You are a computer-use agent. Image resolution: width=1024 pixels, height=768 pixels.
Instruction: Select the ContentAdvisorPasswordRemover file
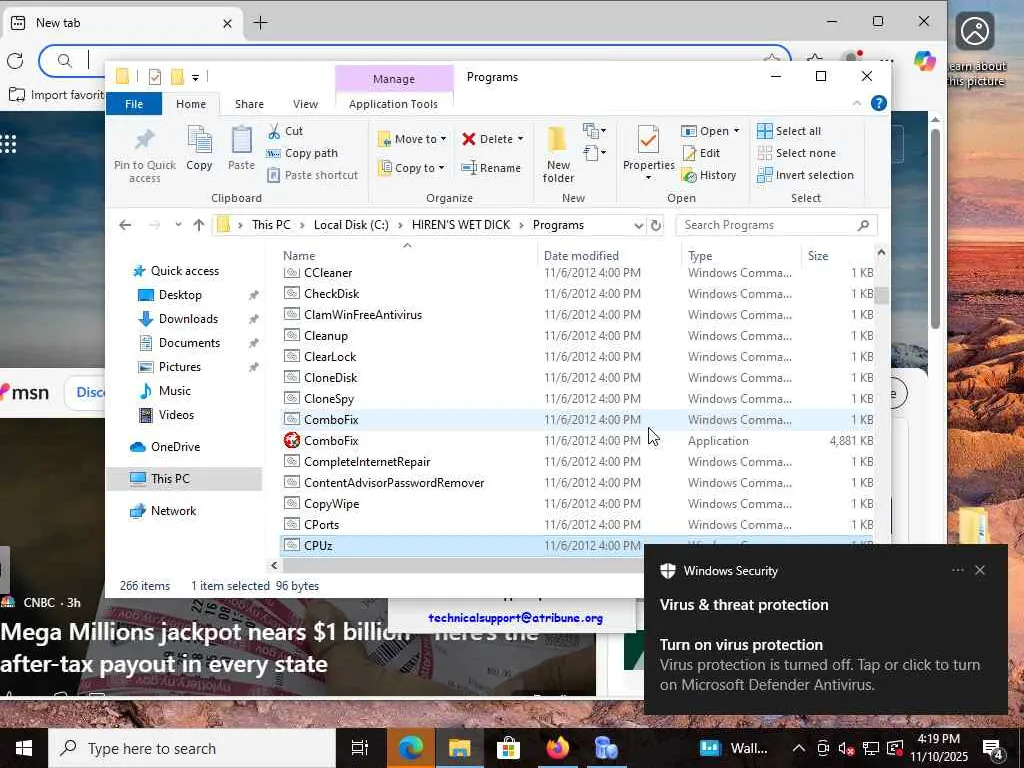click(578, 483)
